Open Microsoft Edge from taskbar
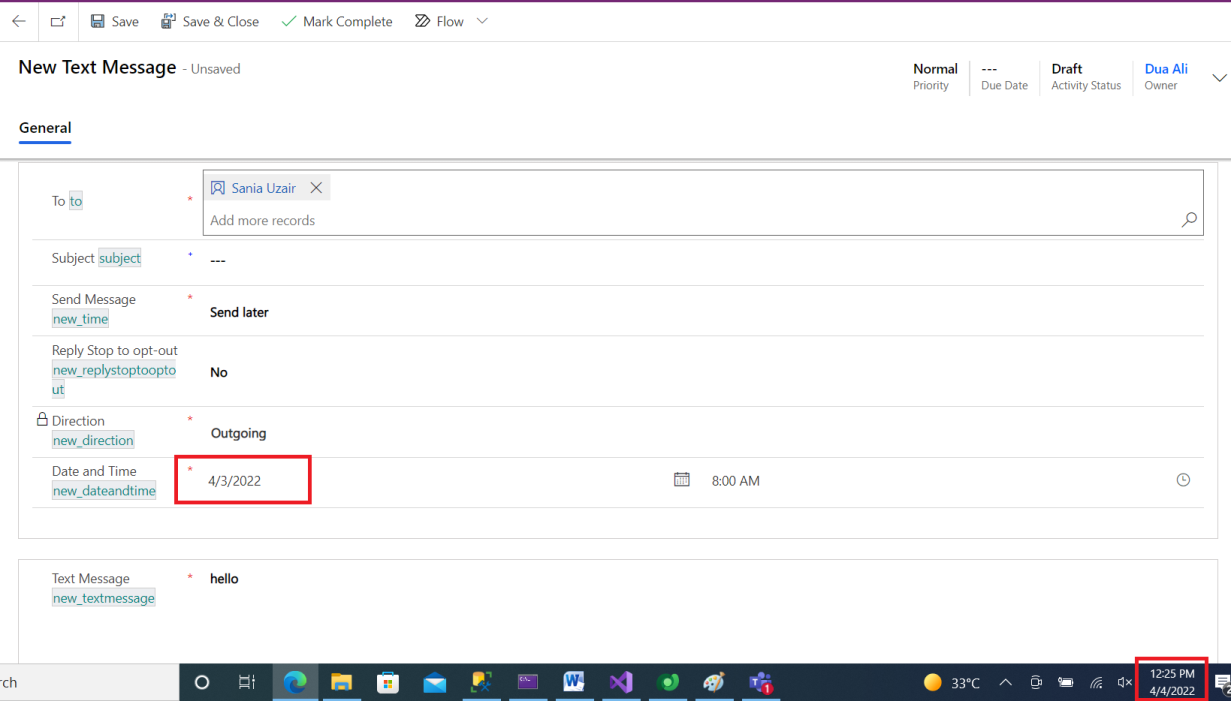 [295, 682]
